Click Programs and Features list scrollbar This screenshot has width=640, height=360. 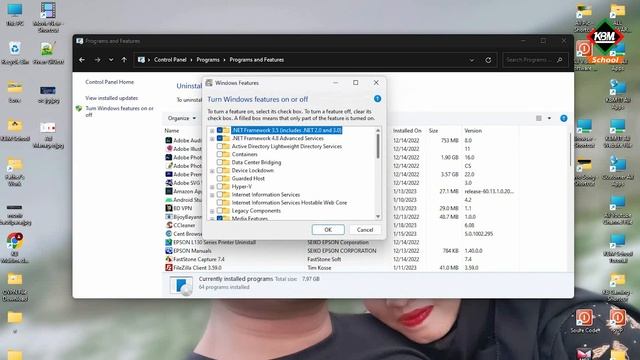[x=570, y=149]
